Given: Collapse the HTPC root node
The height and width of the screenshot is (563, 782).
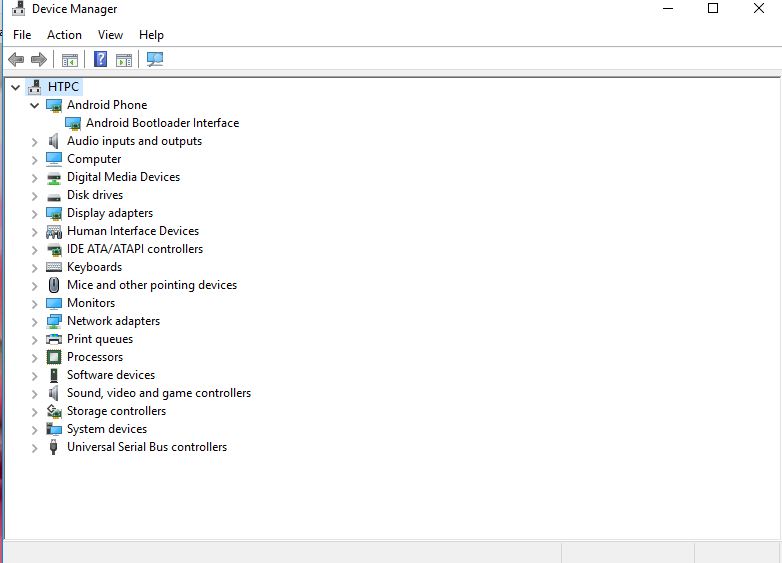Looking at the screenshot, I should tap(15, 87).
